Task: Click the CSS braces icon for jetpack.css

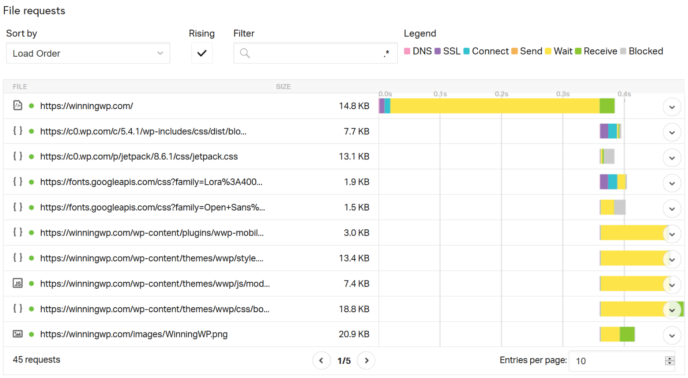Action: pyautogui.click(x=18, y=156)
